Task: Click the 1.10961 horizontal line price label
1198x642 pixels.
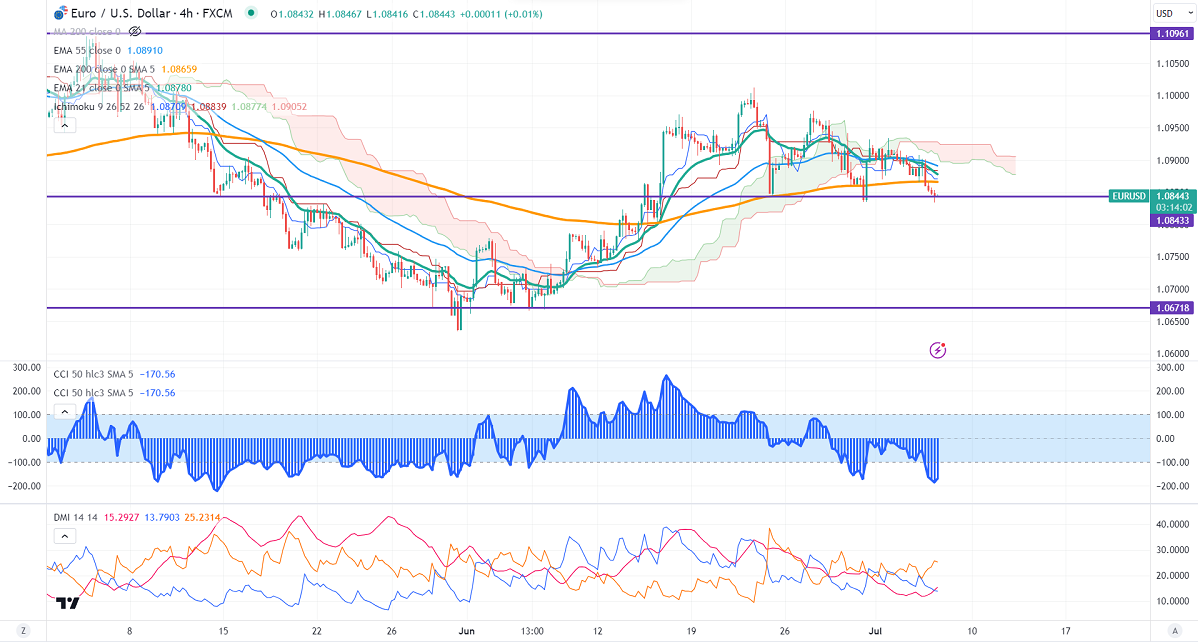Action: (x=1172, y=34)
